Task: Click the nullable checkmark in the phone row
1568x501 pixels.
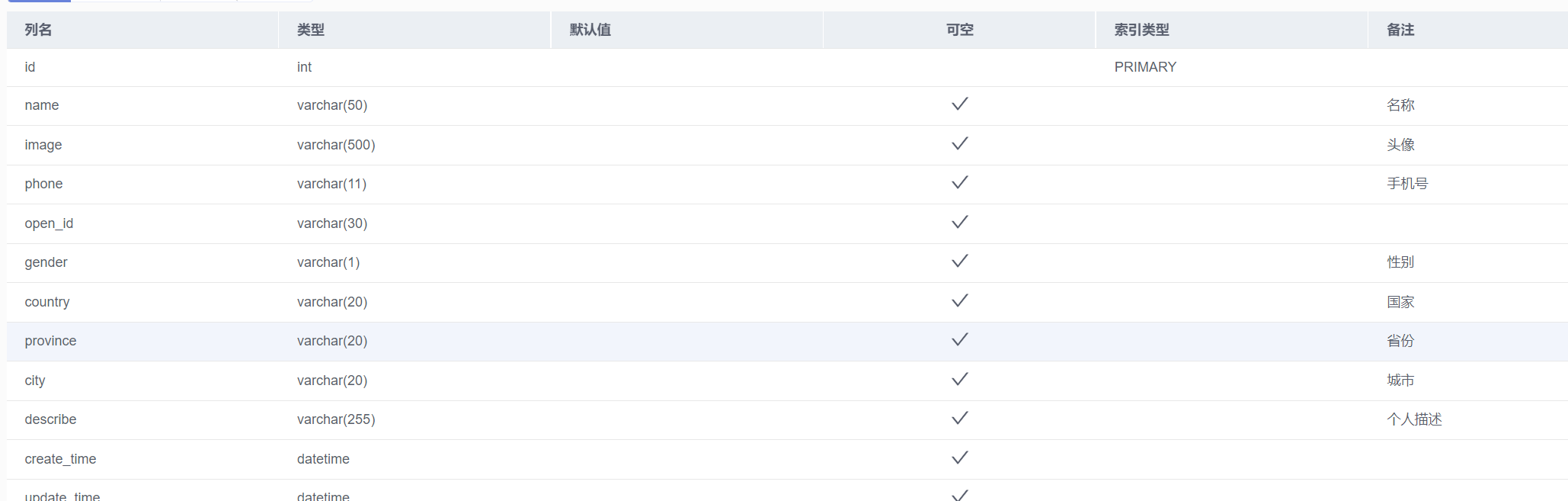Action: pyautogui.click(x=959, y=183)
